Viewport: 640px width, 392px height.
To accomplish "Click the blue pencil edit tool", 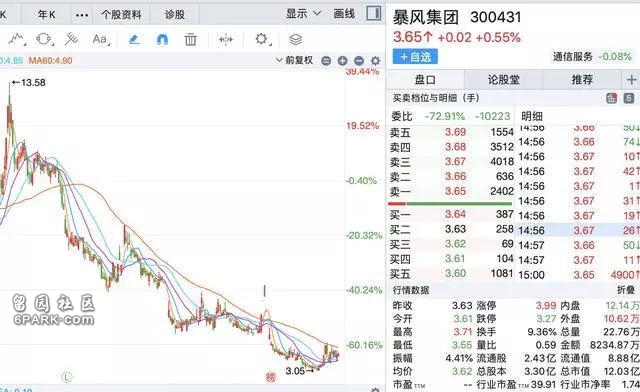I will tap(134, 40).
